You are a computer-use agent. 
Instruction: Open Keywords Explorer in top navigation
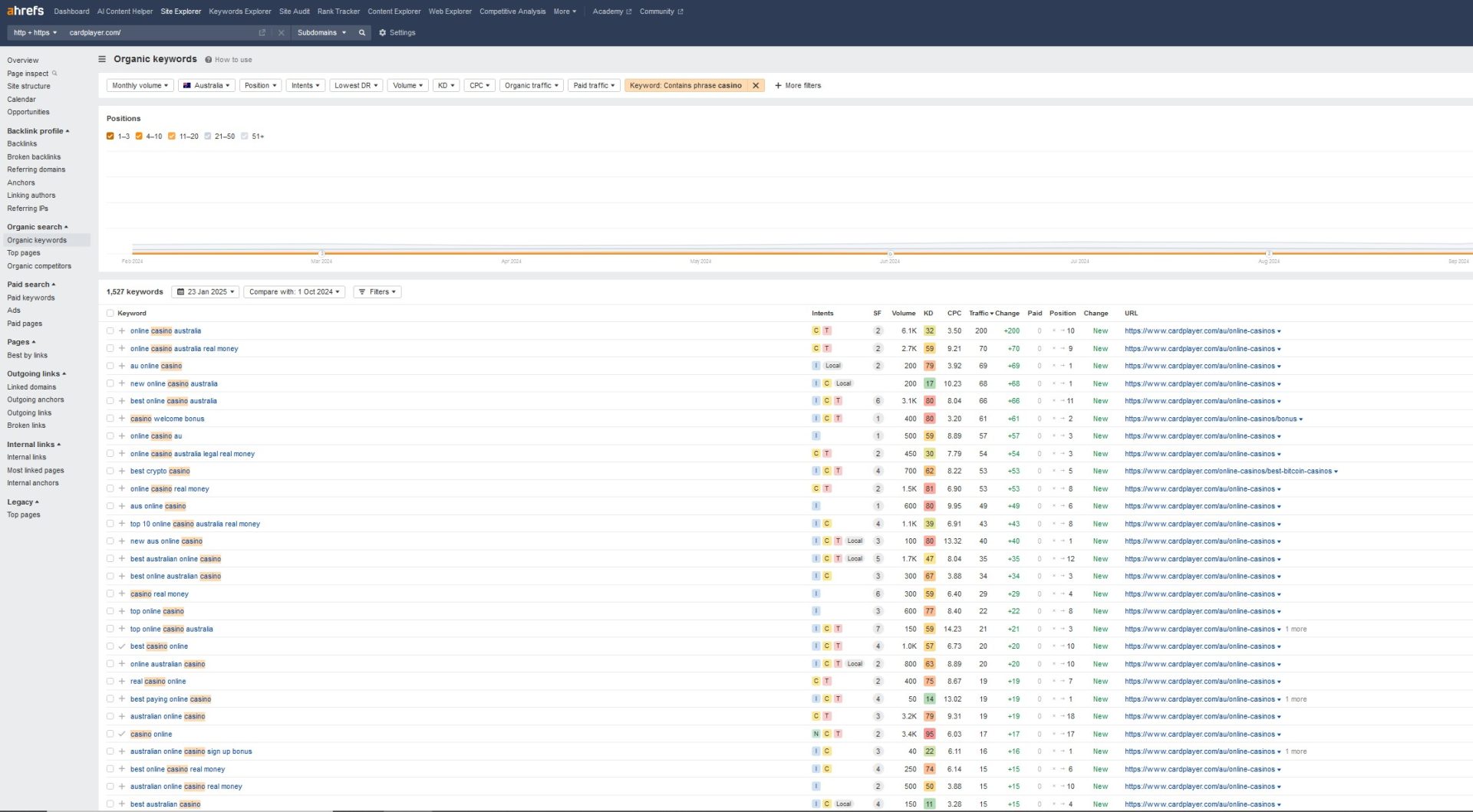(x=240, y=12)
